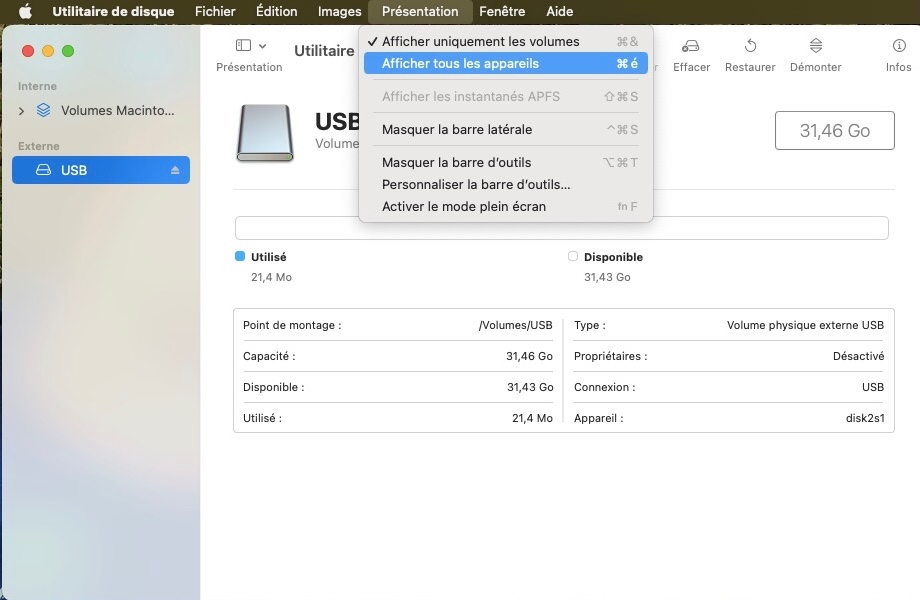
Task: Toggle Masquer la barre d'outils
Action: coord(456,163)
